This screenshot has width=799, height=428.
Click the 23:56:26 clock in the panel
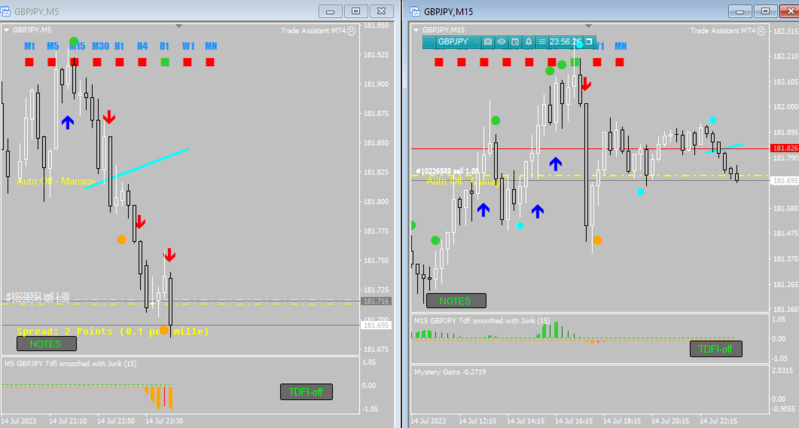coord(565,42)
